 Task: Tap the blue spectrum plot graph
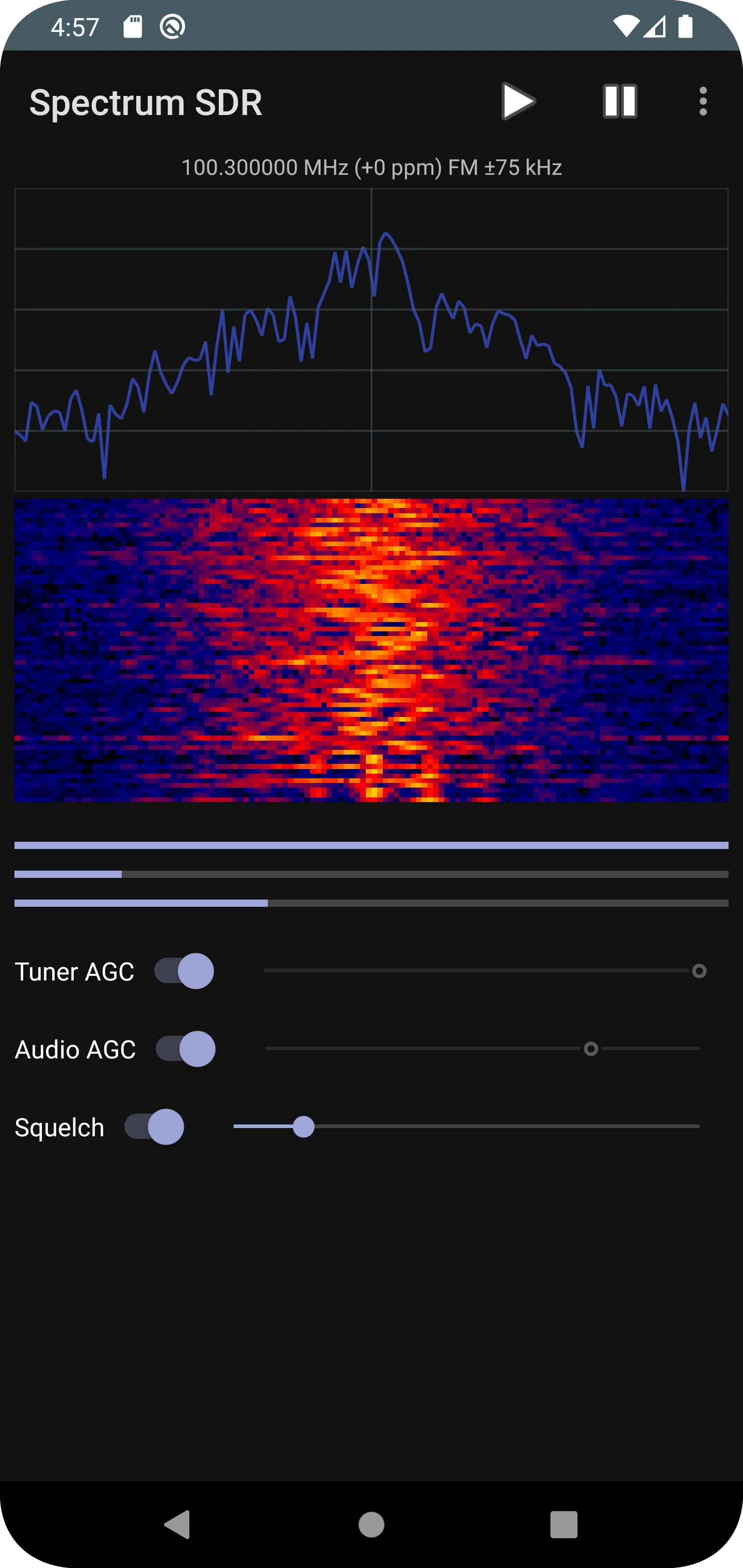(372, 340)
